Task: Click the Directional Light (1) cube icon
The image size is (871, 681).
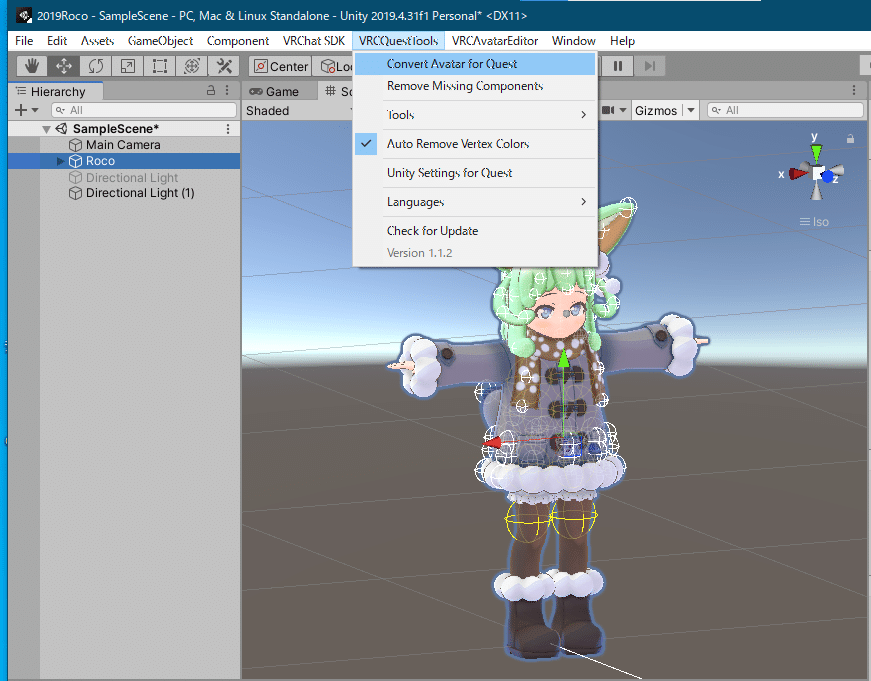Action: click(76, 193)
